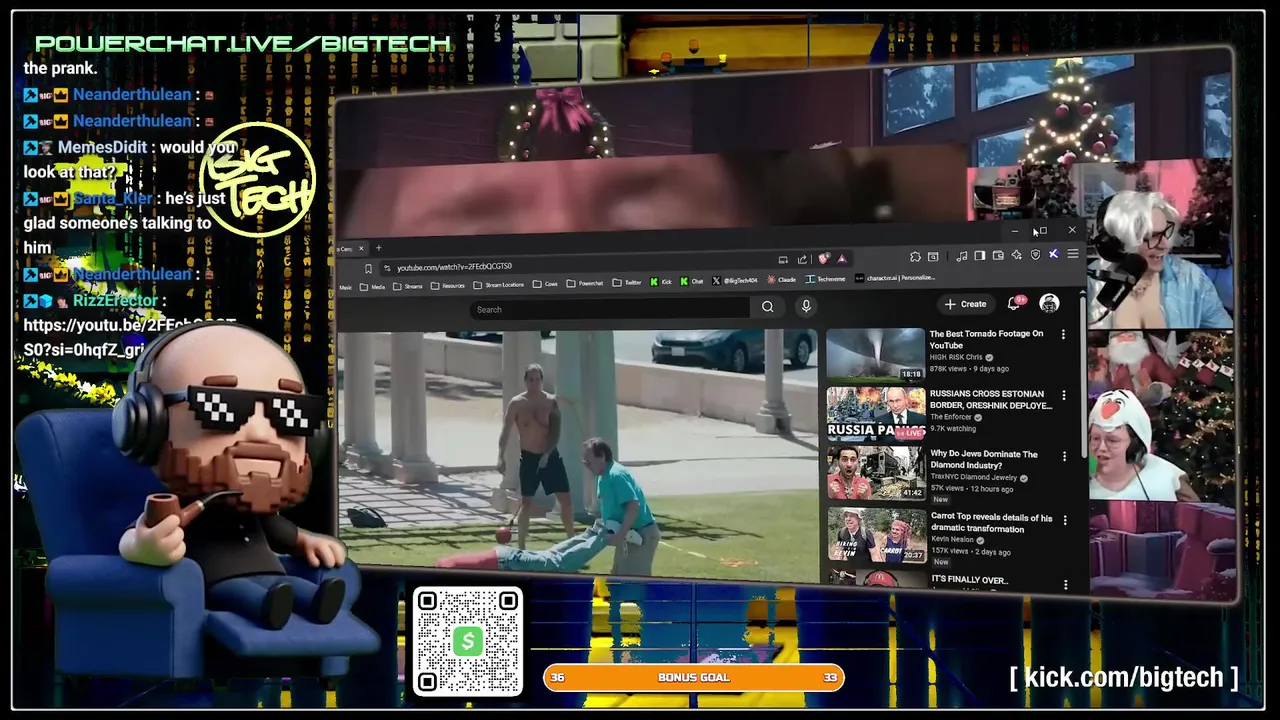
Task: Open the Powerchat bookmarks folder
Action: click(x=585, y=283)
